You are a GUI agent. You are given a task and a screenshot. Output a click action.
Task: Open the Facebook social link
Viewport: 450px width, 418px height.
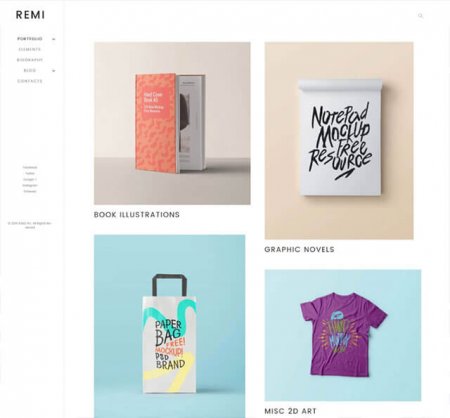pos(30,167)
